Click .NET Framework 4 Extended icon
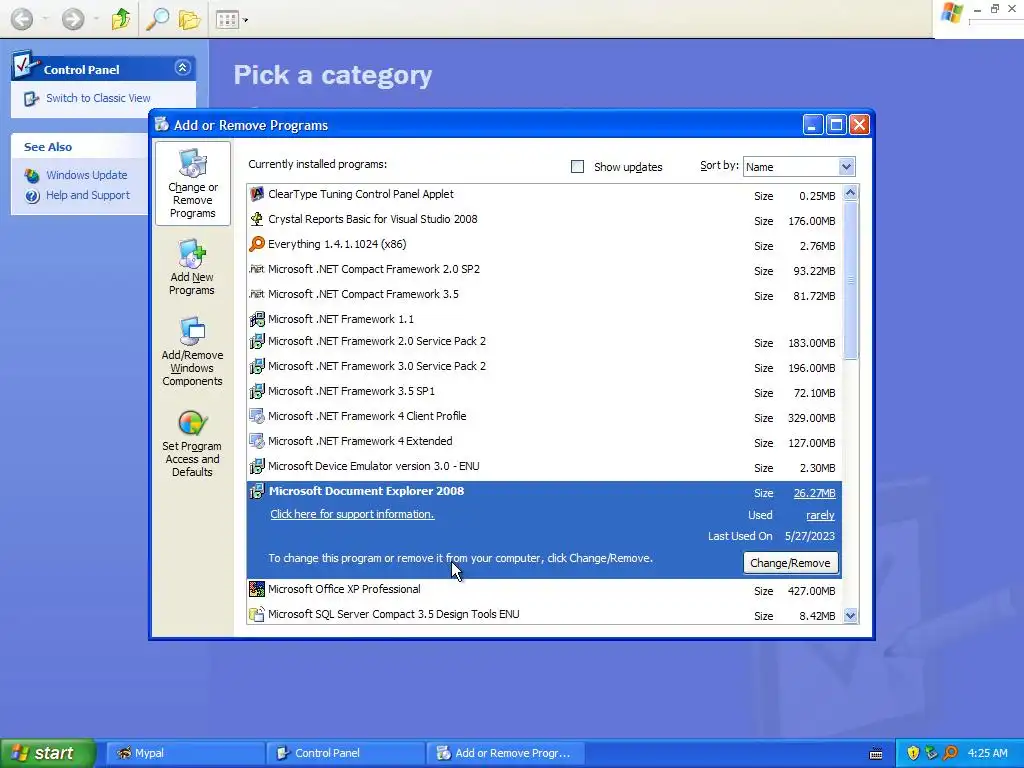 coord(257,441)
